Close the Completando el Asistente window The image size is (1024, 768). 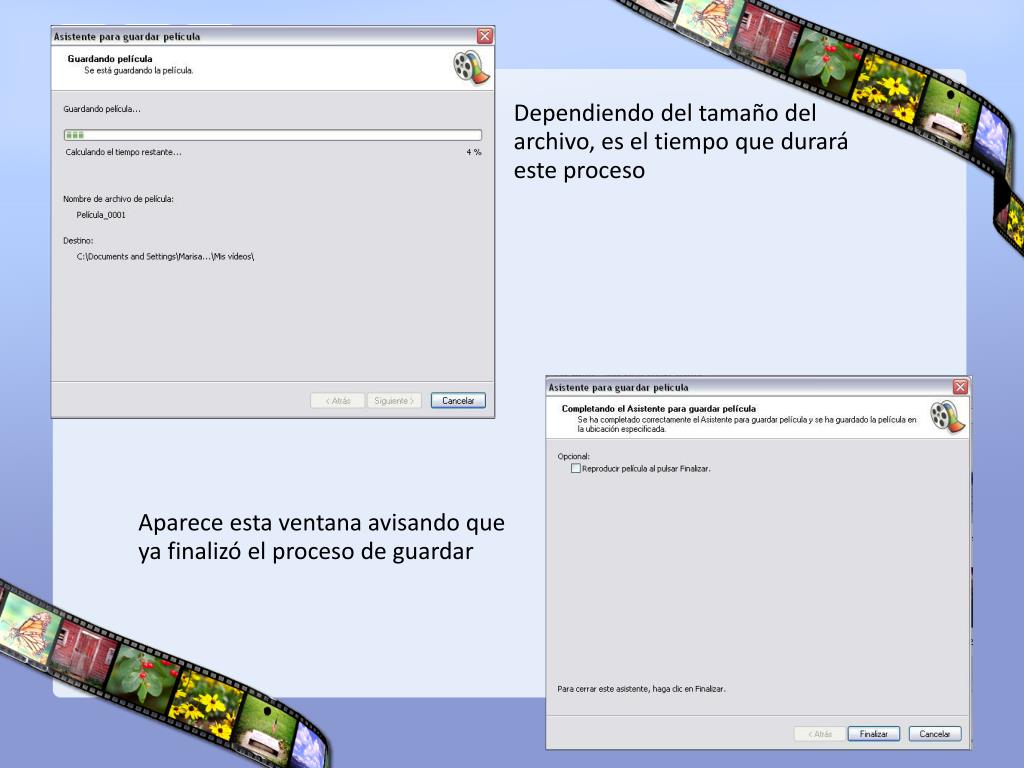coord(959,387)
